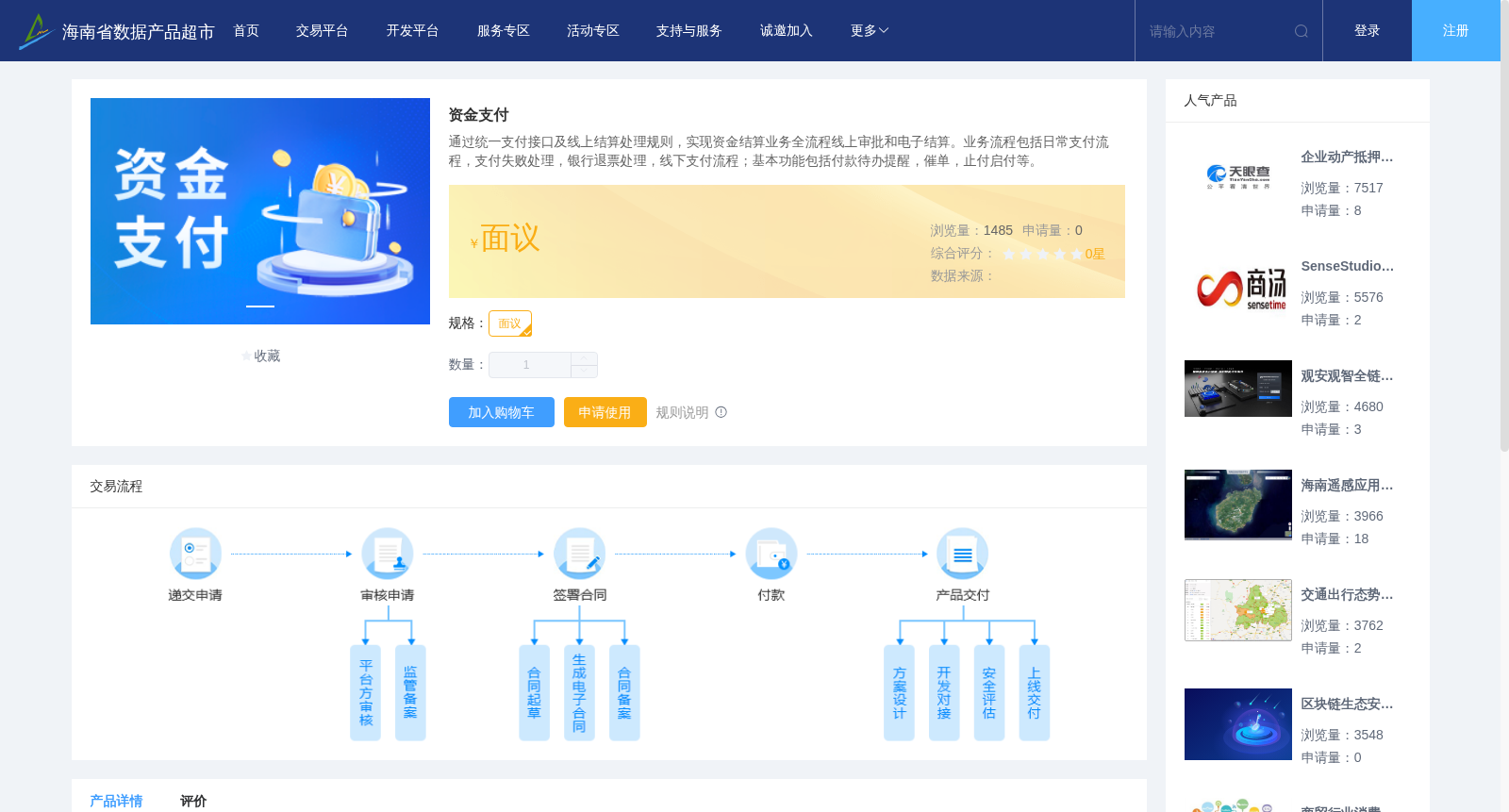Click 加入购物车 button
The height and width of the screenshot is (812, 1509).
[x=502, y=412]
